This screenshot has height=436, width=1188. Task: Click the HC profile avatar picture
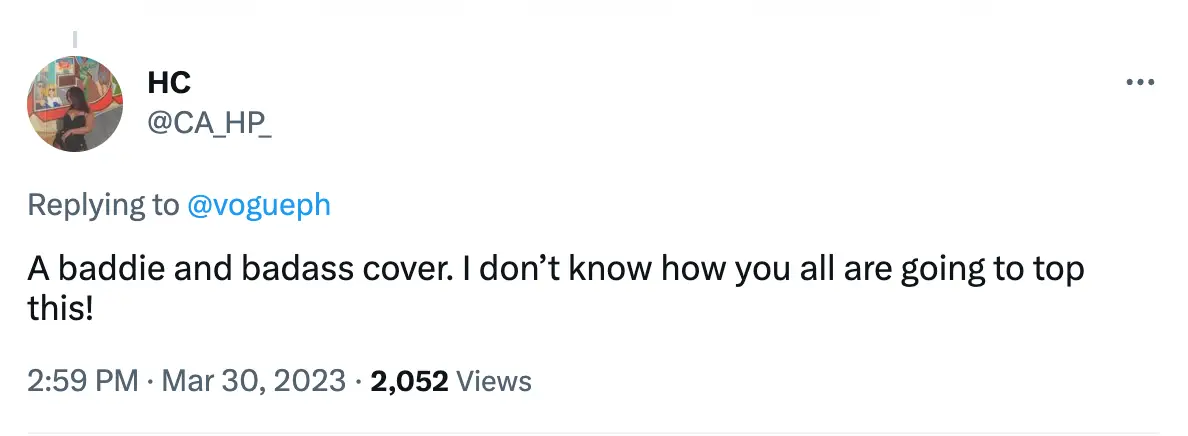click(74, 105)
